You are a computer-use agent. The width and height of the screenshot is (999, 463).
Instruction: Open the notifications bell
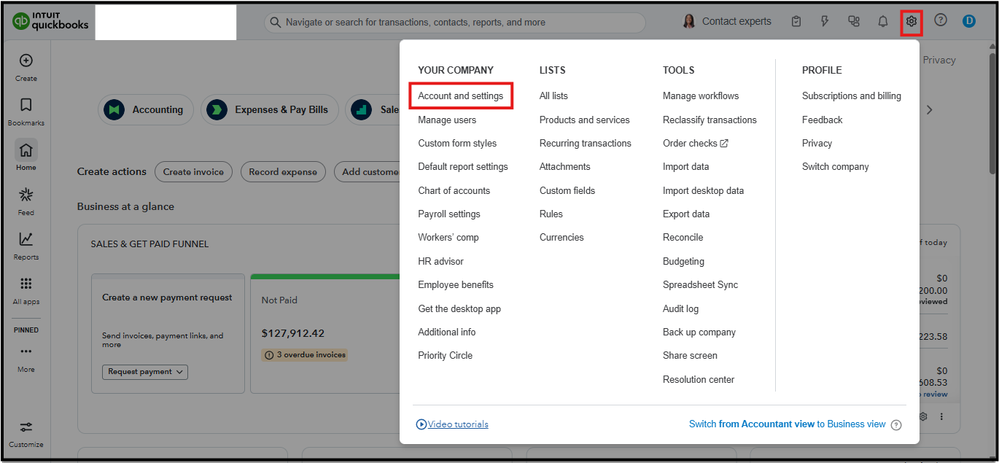[883, 21]
